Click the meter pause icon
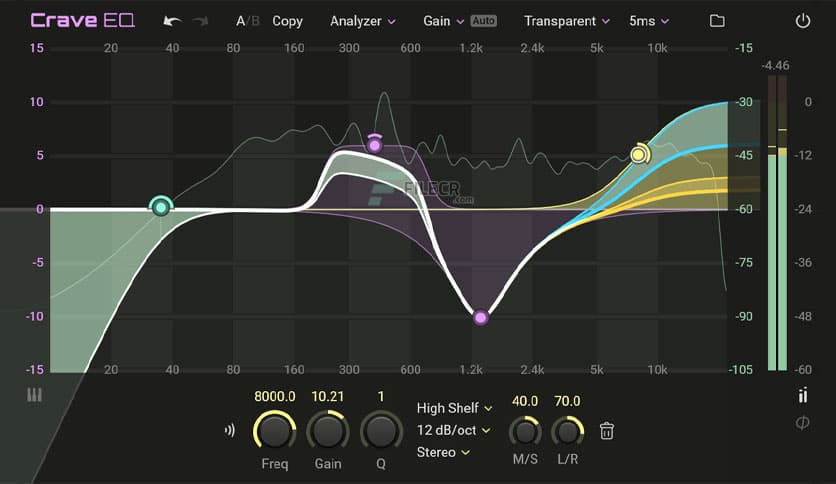The height and width of the screenshot is (484, 836). click(803, 395)
